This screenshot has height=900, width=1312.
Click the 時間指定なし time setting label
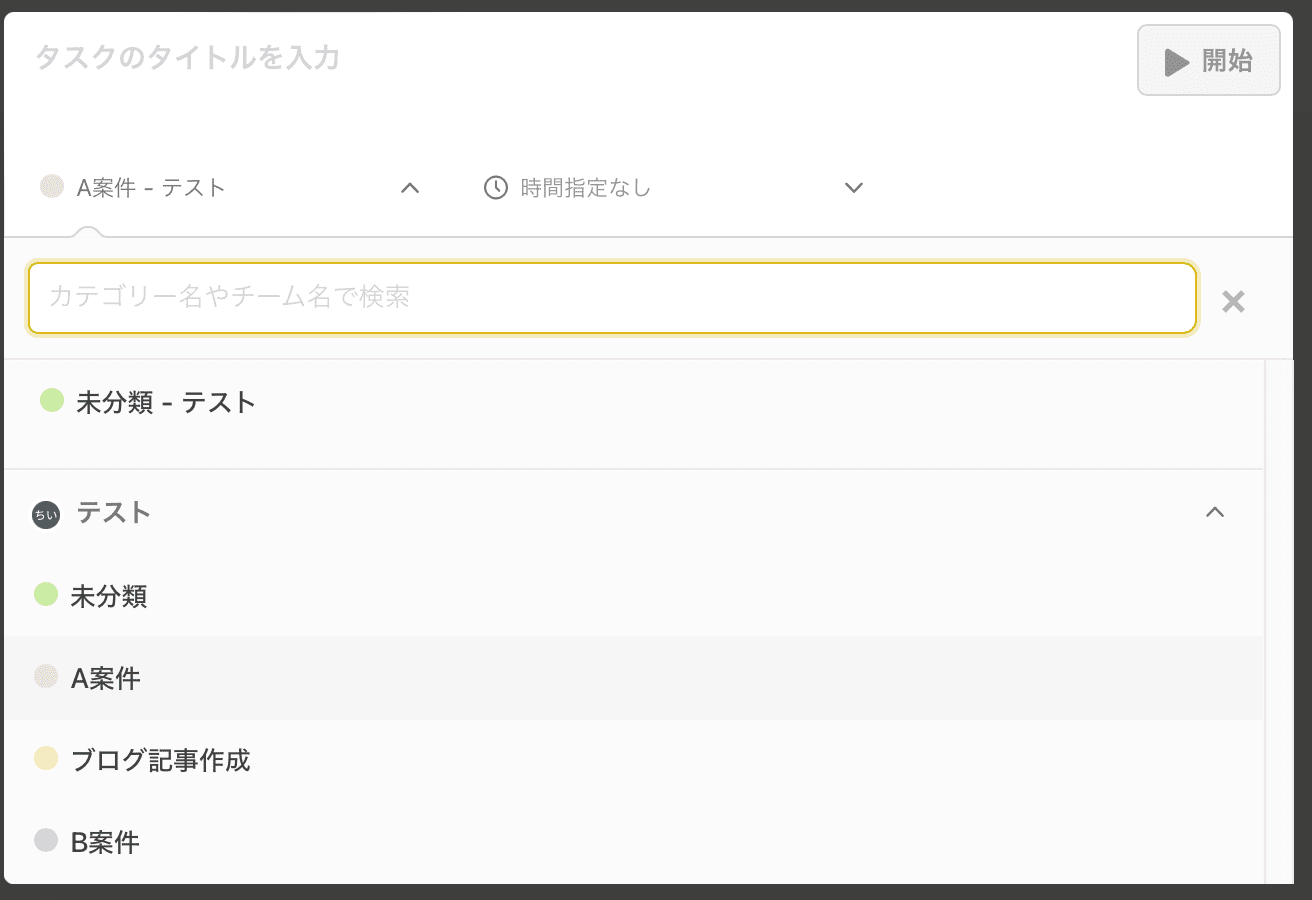[586, 188]
